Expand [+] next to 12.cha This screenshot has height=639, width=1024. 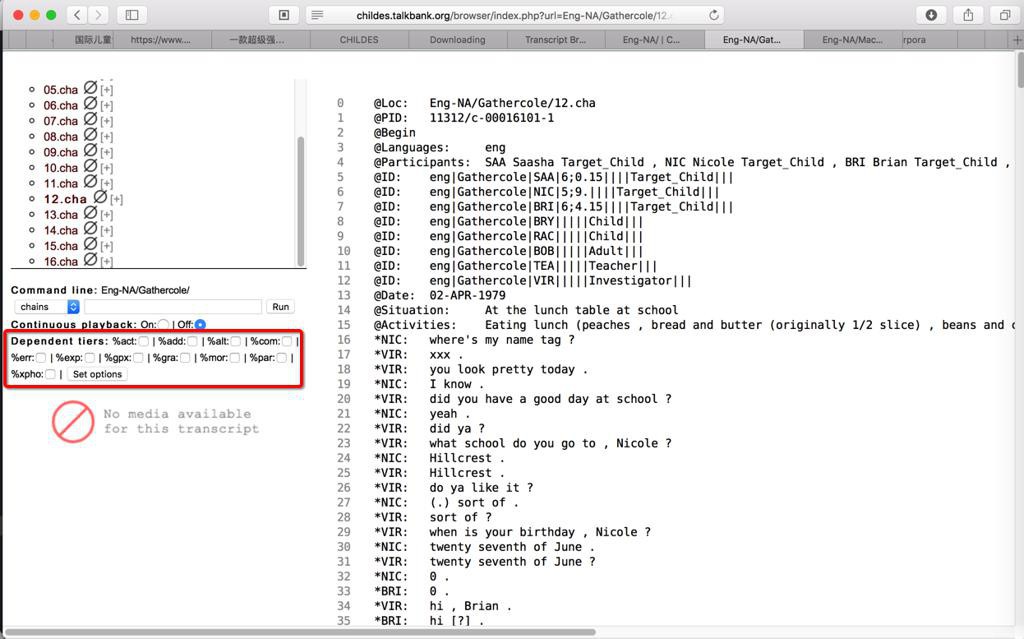116,199
